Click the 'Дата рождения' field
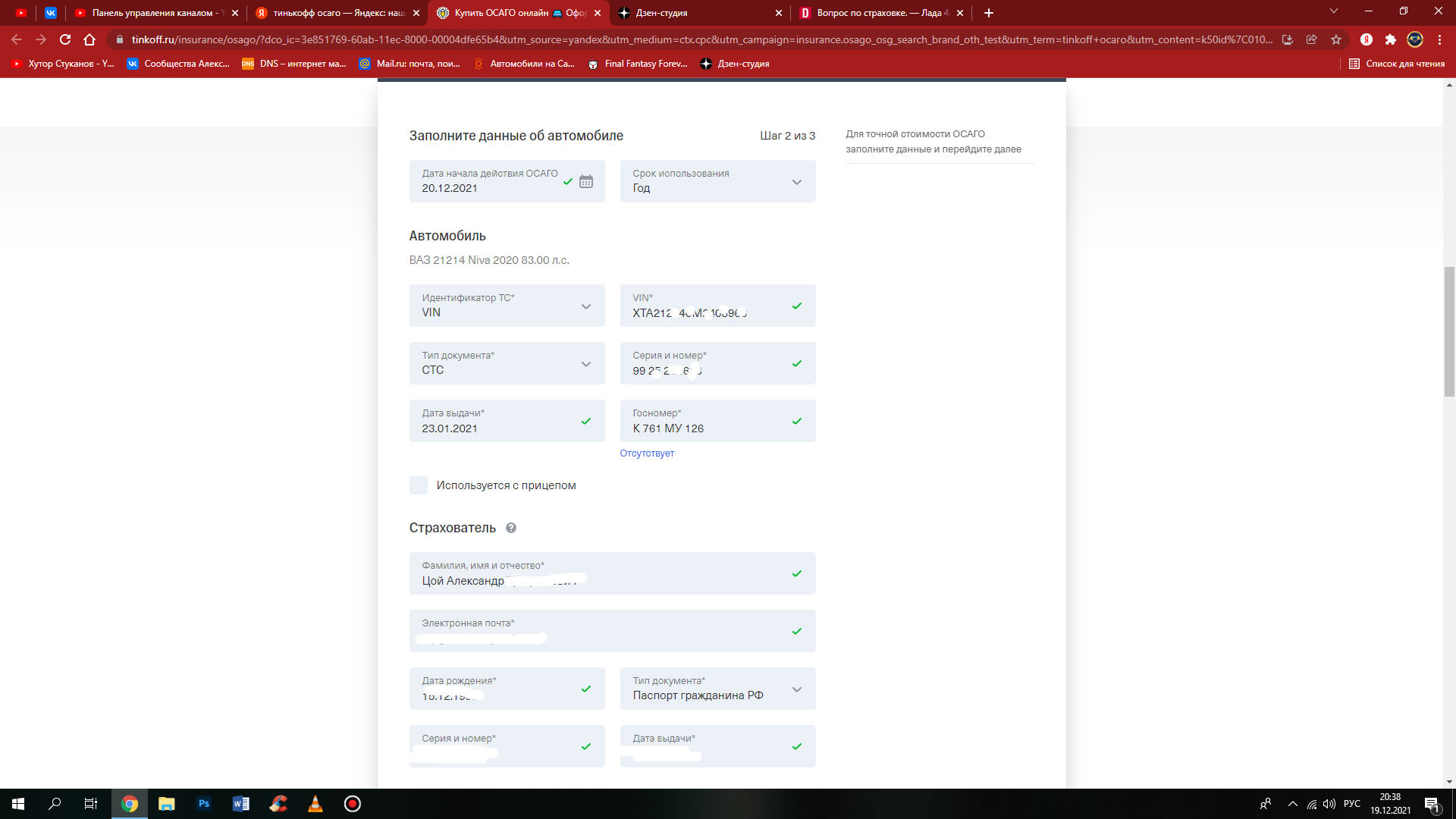Image resolution: width=1456 pixels, height=819 pixels. [x=507, y=689]
